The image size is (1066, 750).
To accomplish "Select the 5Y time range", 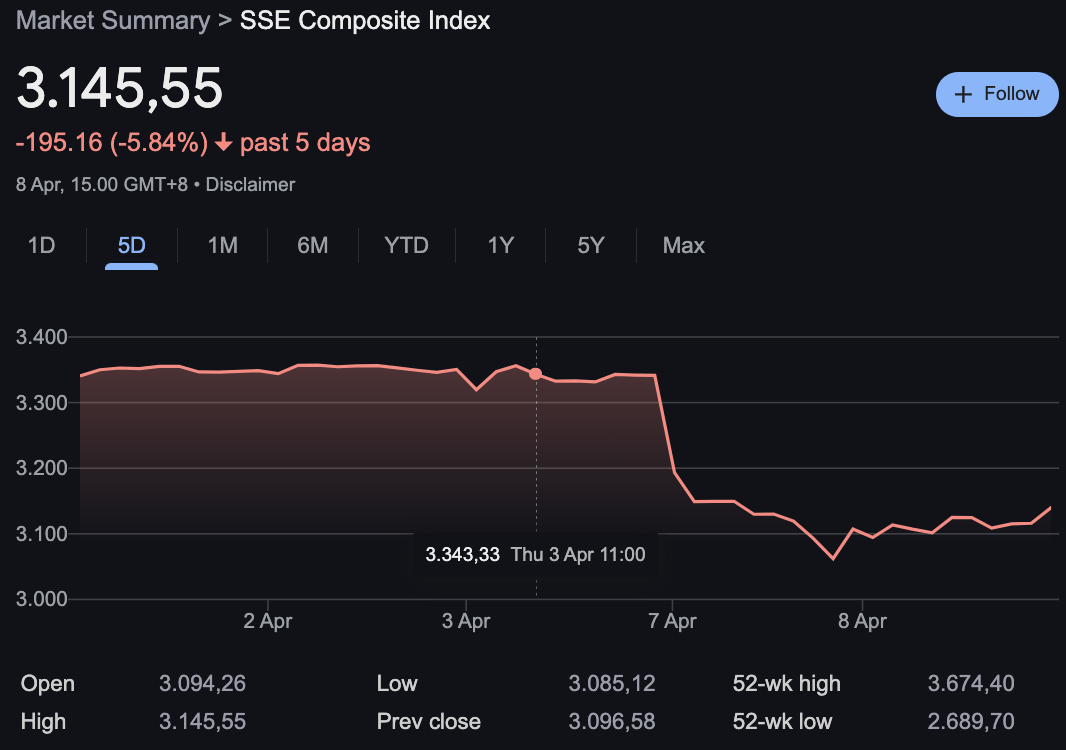I will pos(589,245).
